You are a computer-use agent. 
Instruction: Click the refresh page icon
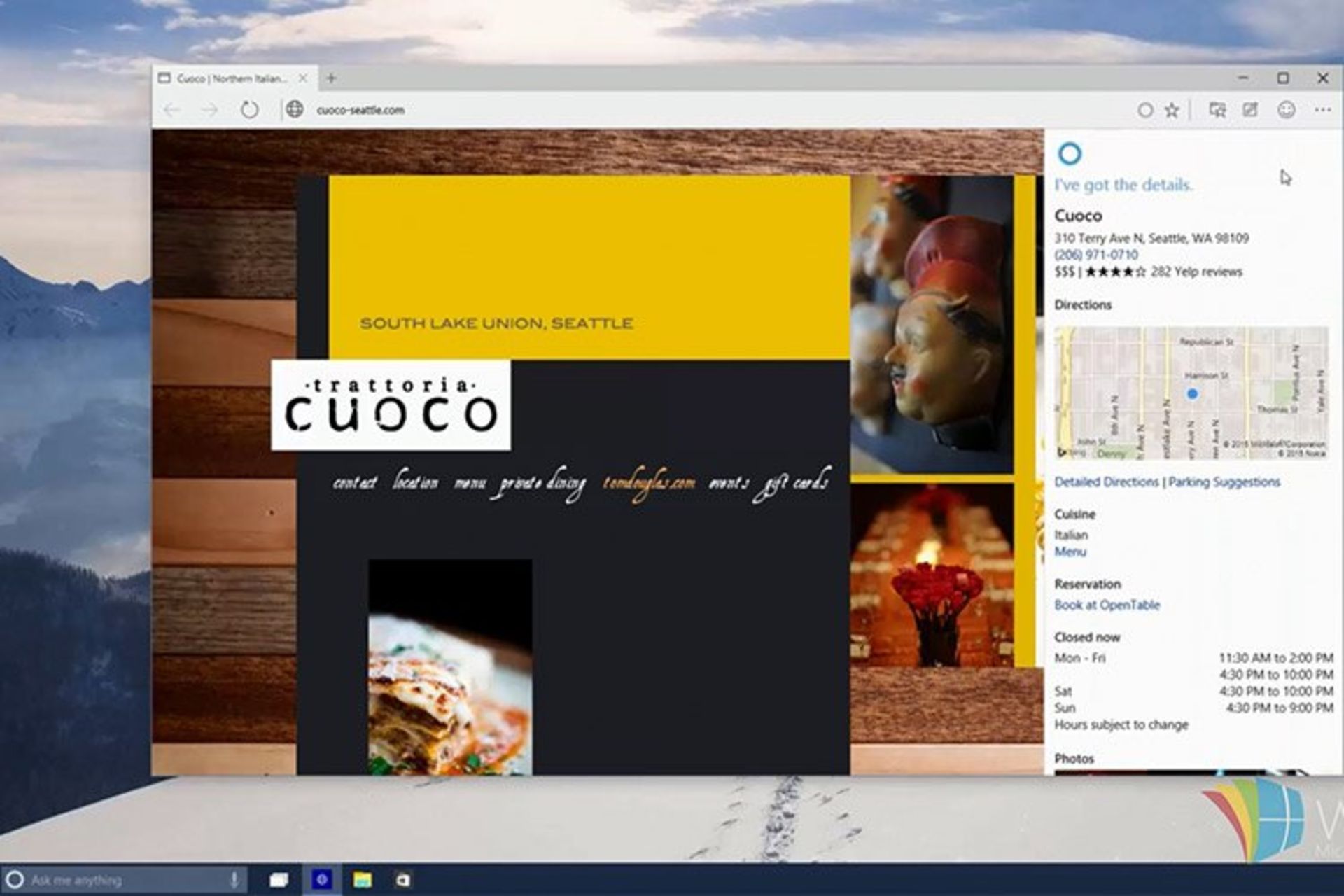(x=249, y=110)
